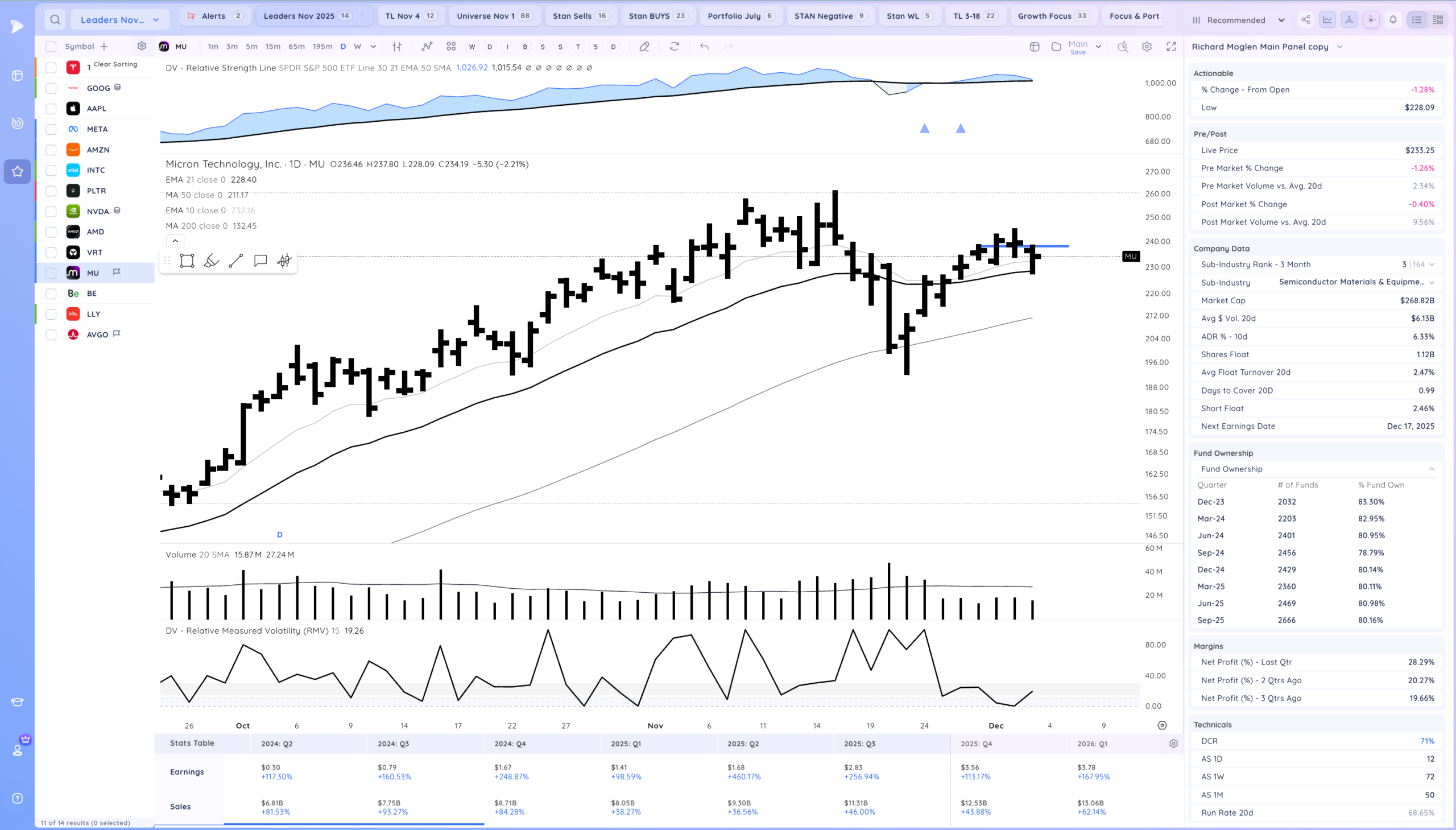Toggle the select-all Symbol checkbox
Image resolution: width=1456 pixels, height=830 pixels.
pyautogui.click(x=51, y=47)
